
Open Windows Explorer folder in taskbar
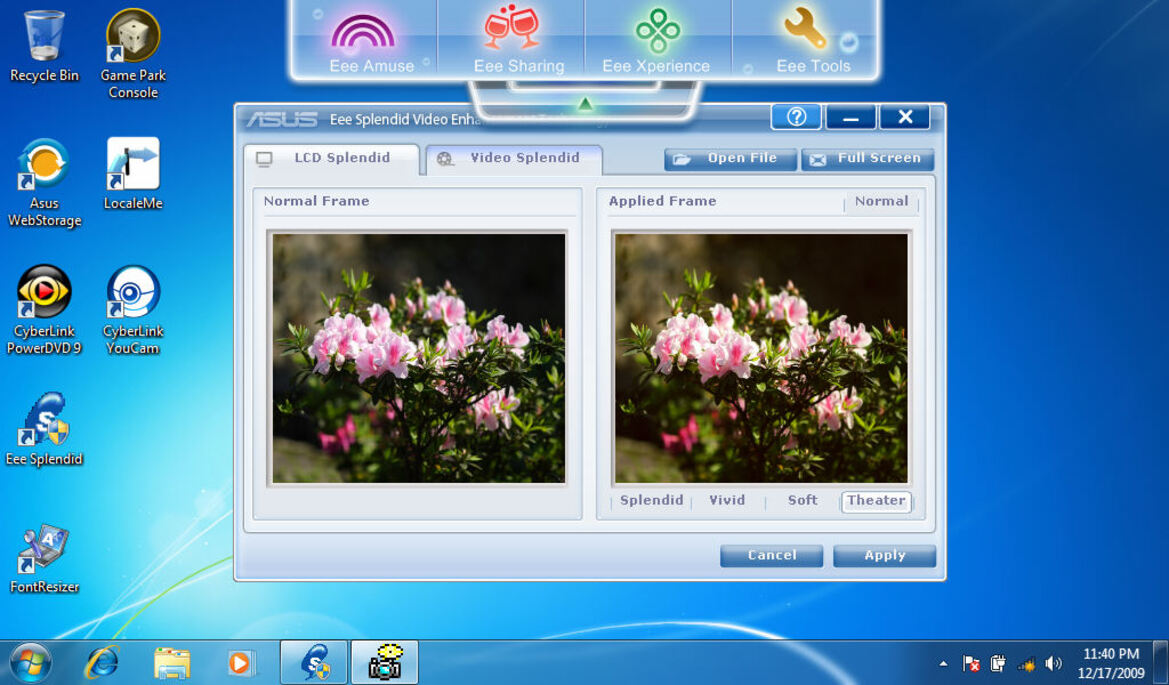pos(171,663)
